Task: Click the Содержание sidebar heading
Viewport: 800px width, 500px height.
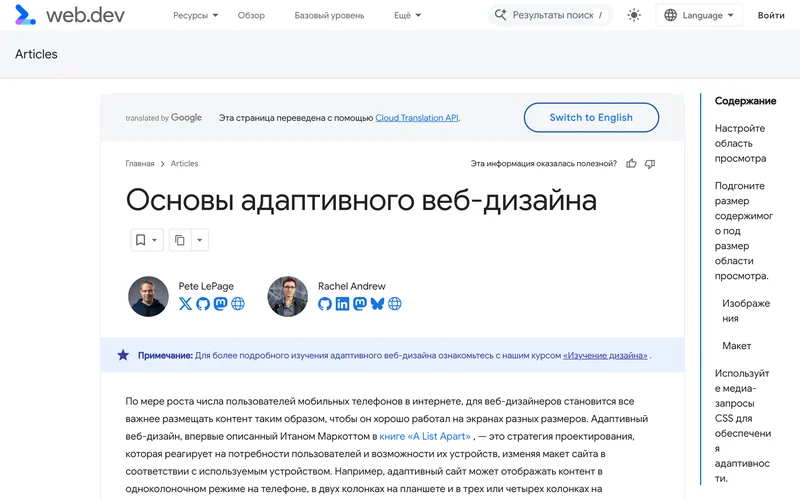Action: point(745,101)
